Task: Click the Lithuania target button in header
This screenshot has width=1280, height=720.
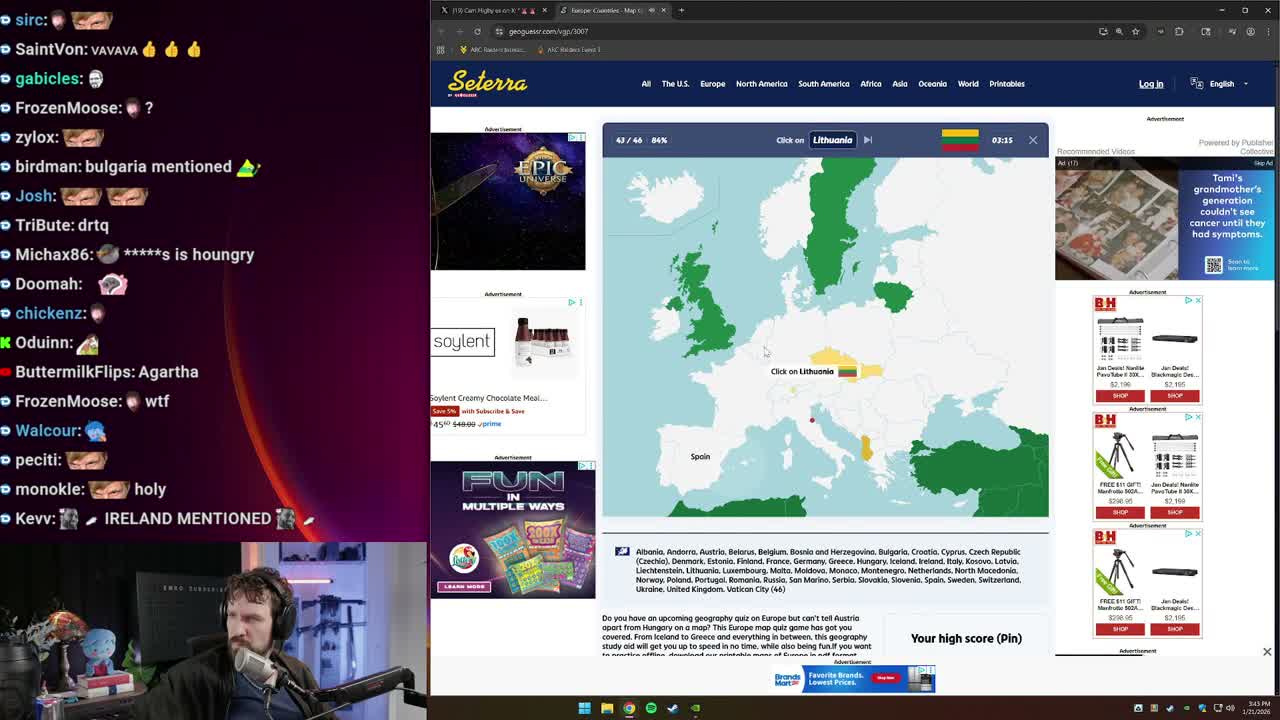Action: click(x=832, y=140)
